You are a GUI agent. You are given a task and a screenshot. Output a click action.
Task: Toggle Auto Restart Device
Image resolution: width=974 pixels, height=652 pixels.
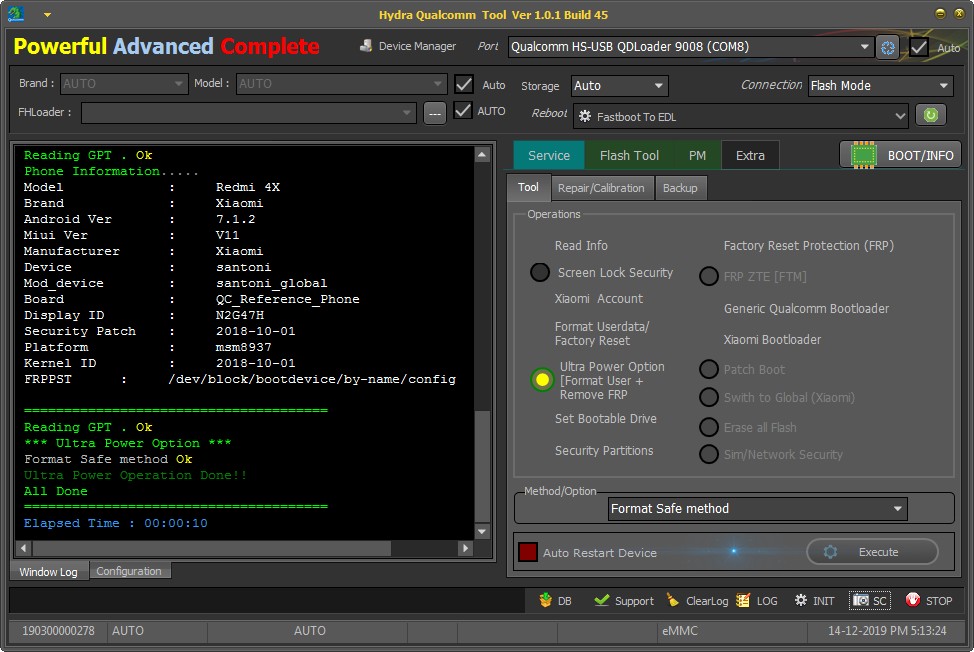coord(527,552)
